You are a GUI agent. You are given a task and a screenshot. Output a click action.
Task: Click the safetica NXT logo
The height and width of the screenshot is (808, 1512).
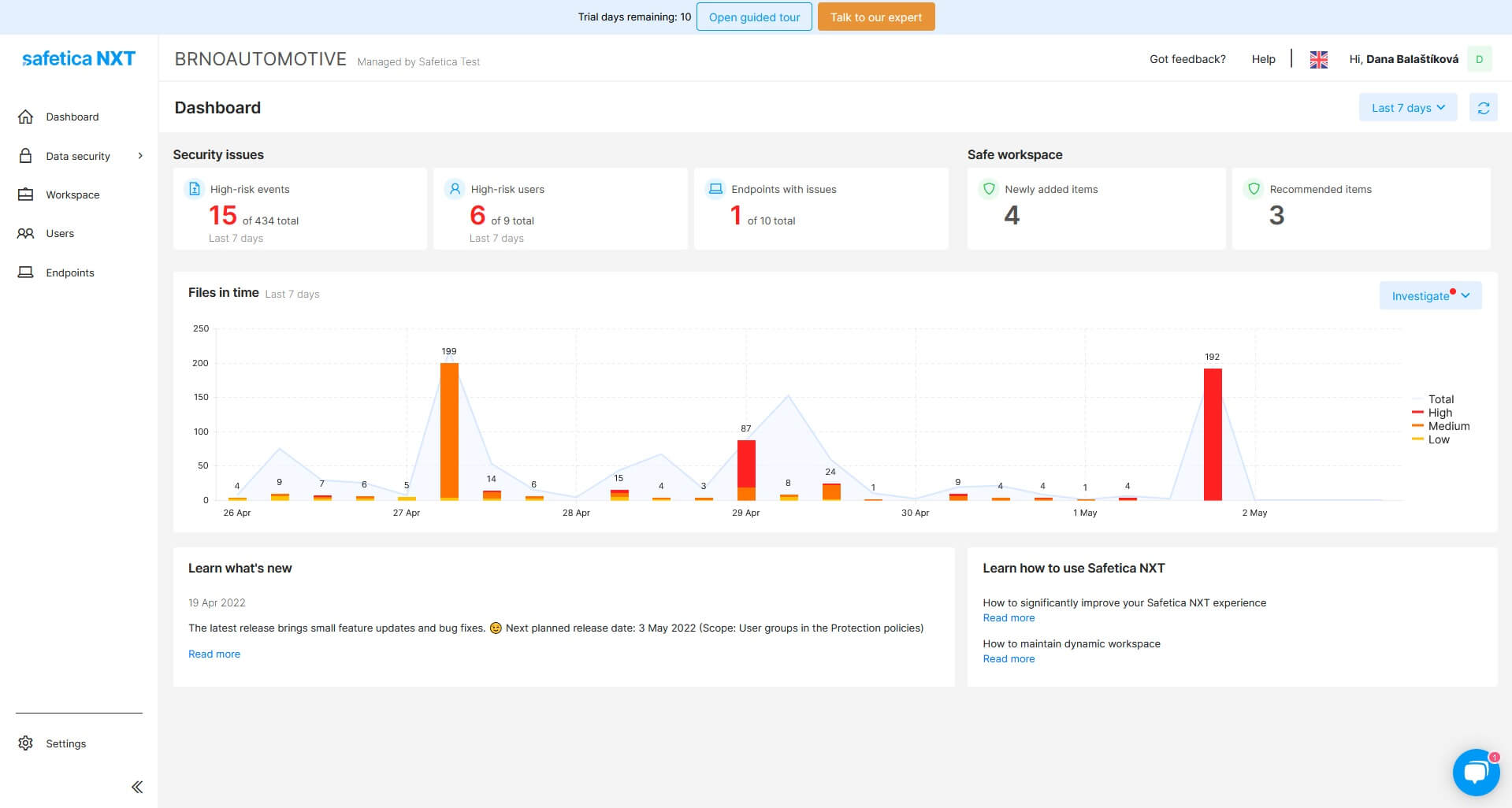[79, 58]
